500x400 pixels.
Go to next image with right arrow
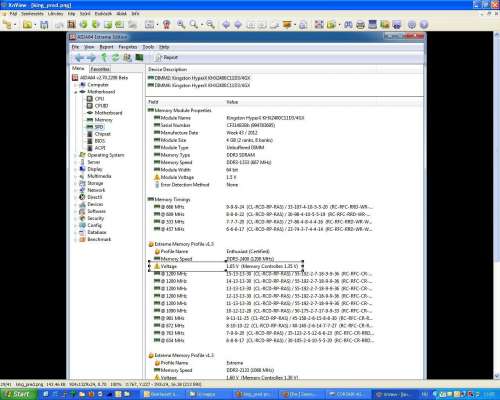tap(238, 24)
